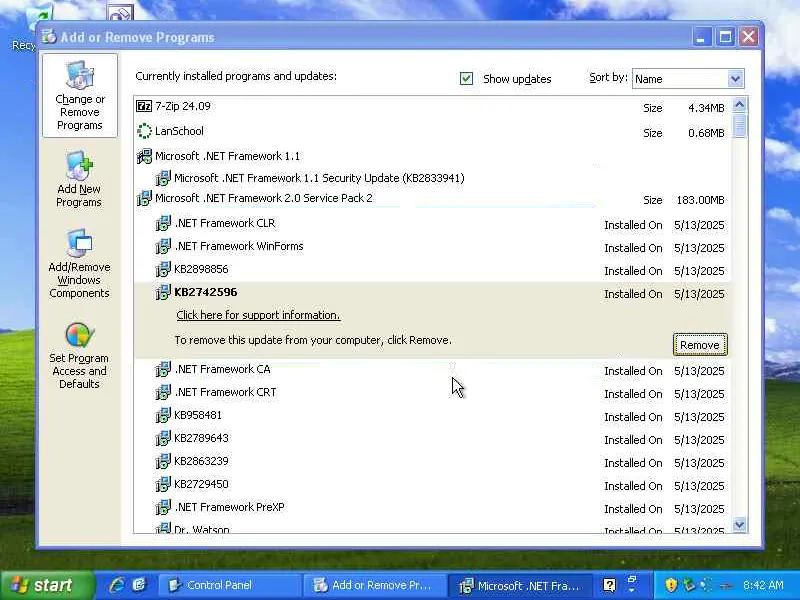Select the .NET Framework CRT row
Viewport: 800px width, 600px height.
coord(432,393)
